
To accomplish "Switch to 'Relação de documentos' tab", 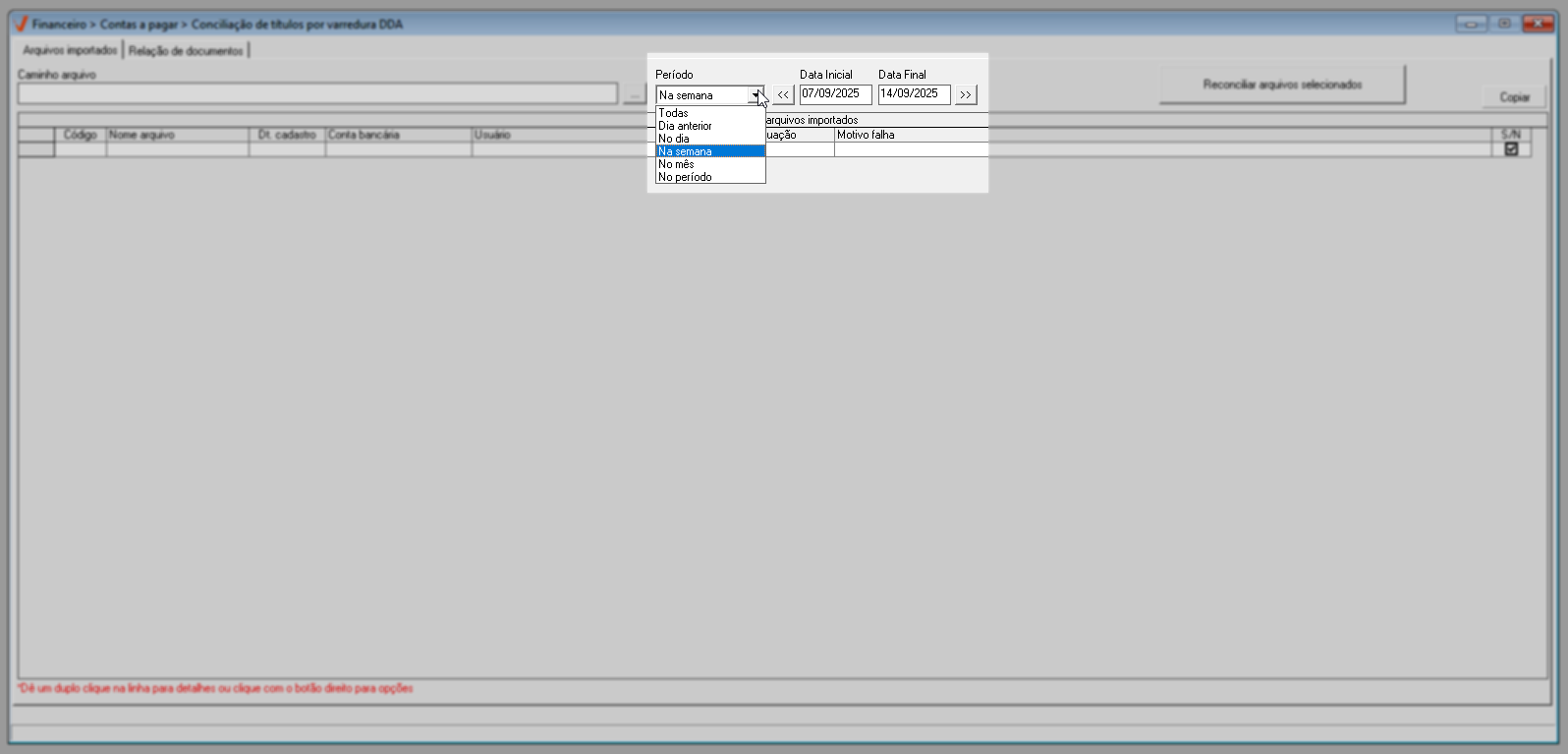I will tap(186, 50).
